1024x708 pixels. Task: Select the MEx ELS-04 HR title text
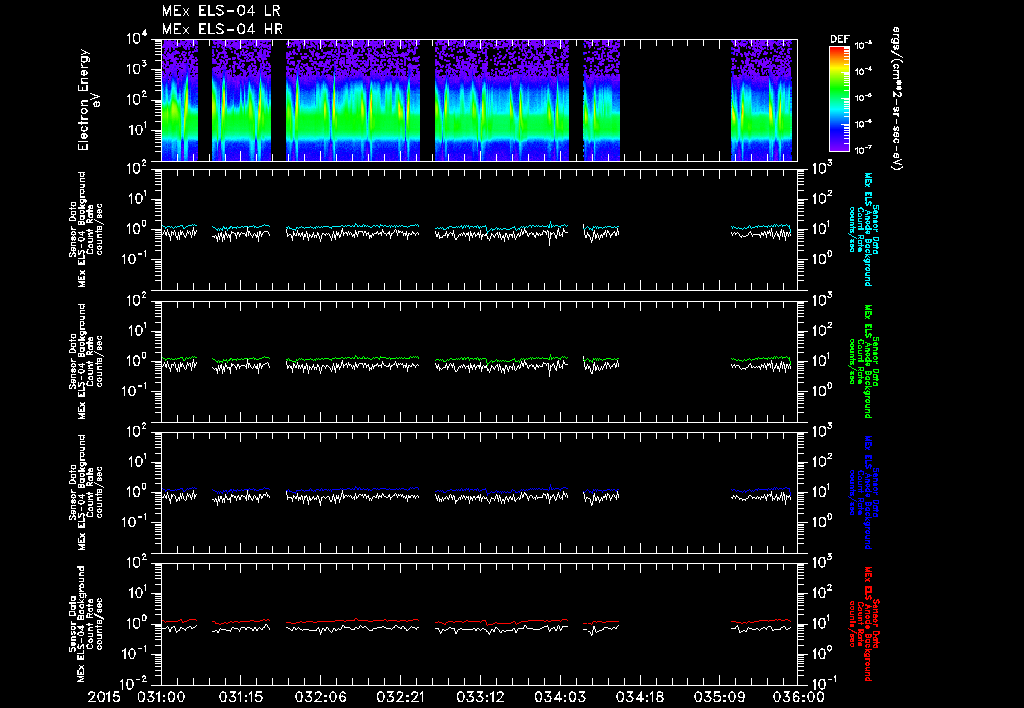pyautogui.click(x=222, y=29)
